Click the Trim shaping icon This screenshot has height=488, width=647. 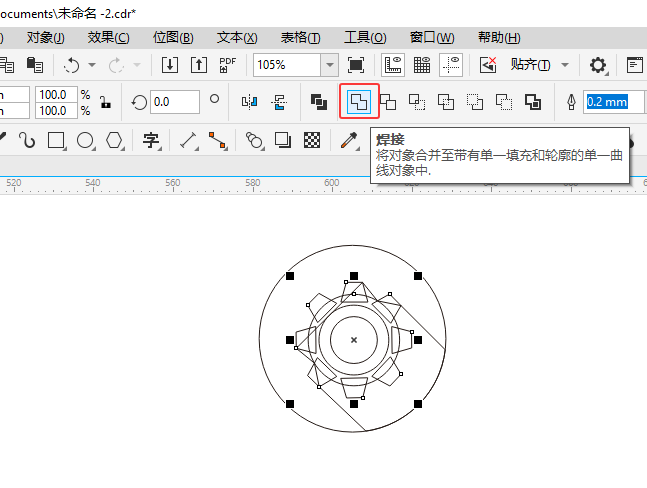[x=388, y=101]
